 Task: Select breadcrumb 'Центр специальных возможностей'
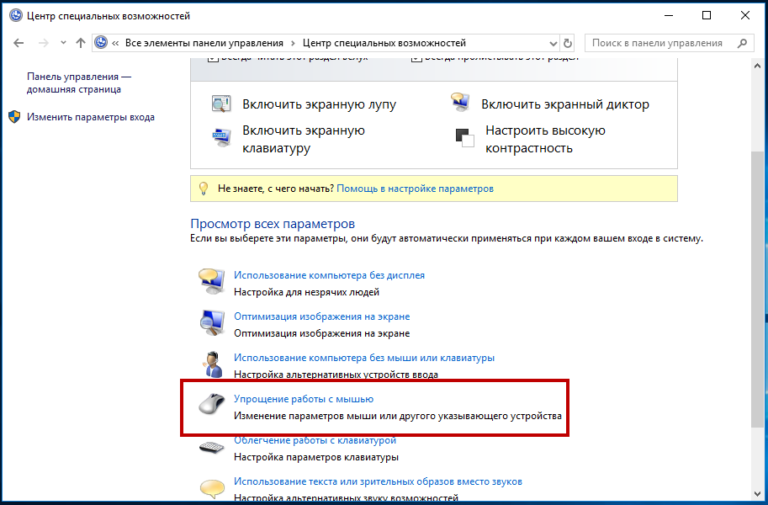coord(384,43)
